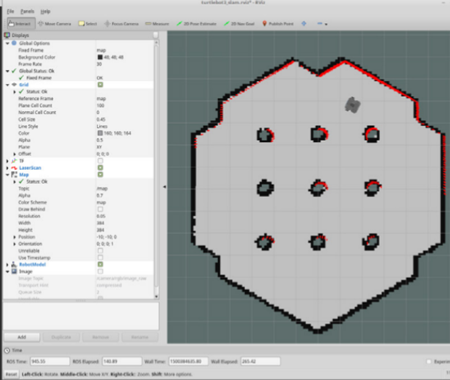Choose the Select tool in toolbar
450x380 pixels.
tap(88, 24)
